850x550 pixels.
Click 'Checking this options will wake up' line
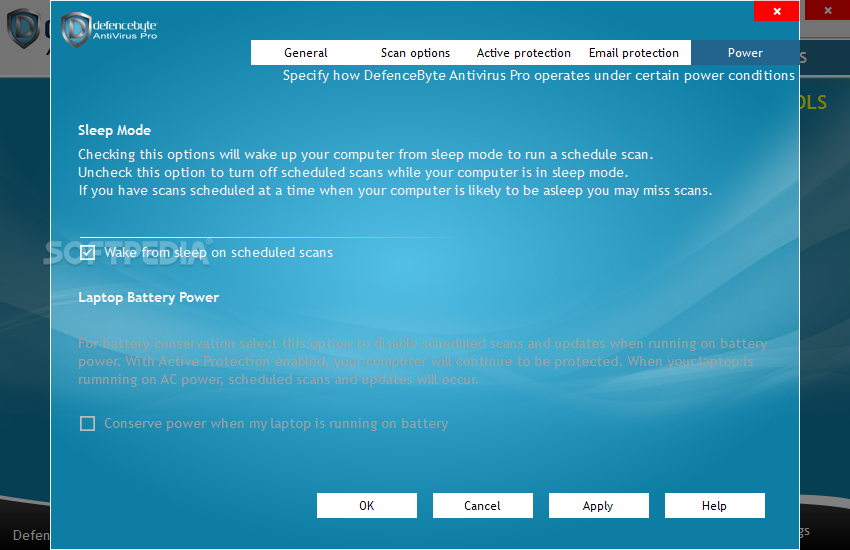(x=365, y=154)
